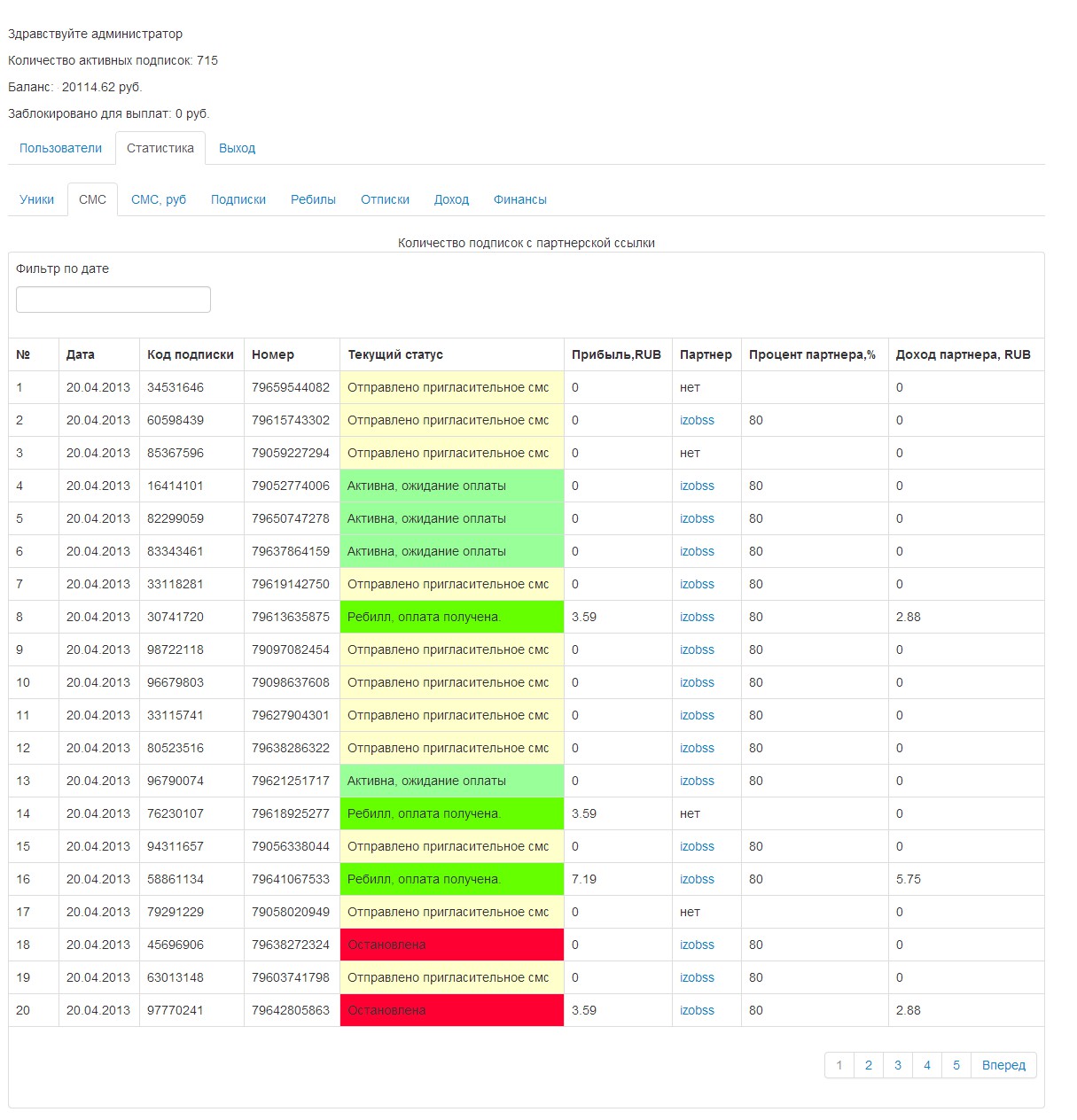Image resolution: width=1077 pixels, height=1120 pixels.
Task: Go to pagination page 2
Action: point(869,1065)
